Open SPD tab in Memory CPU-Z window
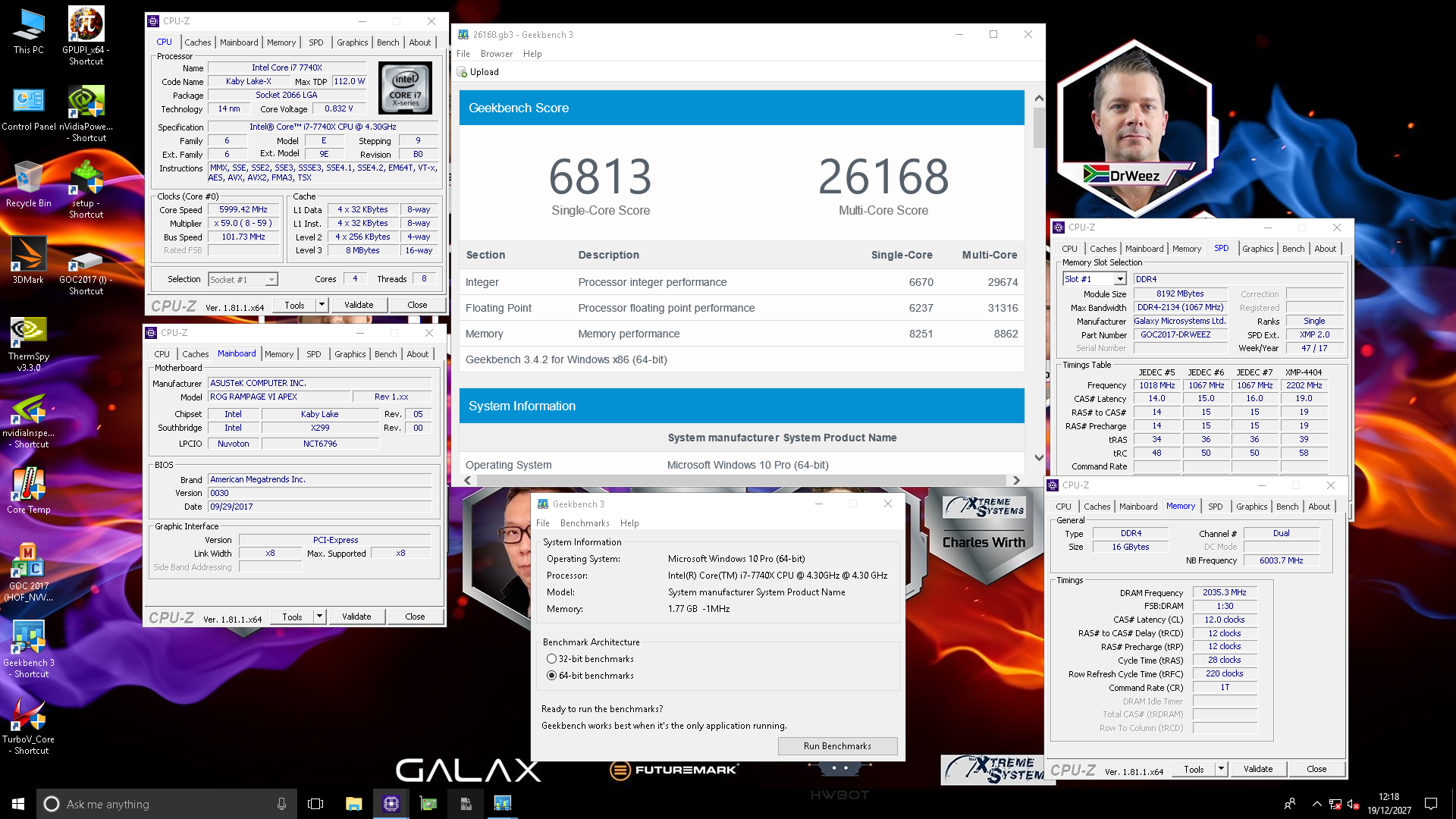 [x=1215, y=507]
